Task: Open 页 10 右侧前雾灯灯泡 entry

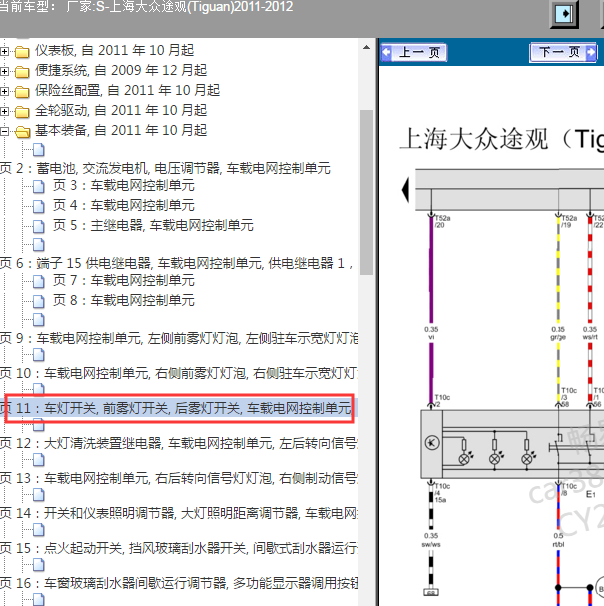Action: click(179, 374)
